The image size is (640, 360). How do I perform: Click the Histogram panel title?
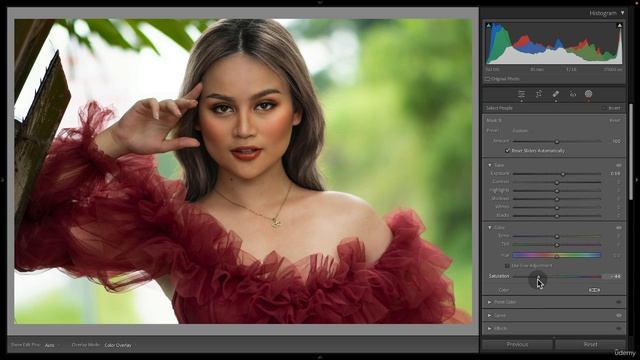[603, 13]
